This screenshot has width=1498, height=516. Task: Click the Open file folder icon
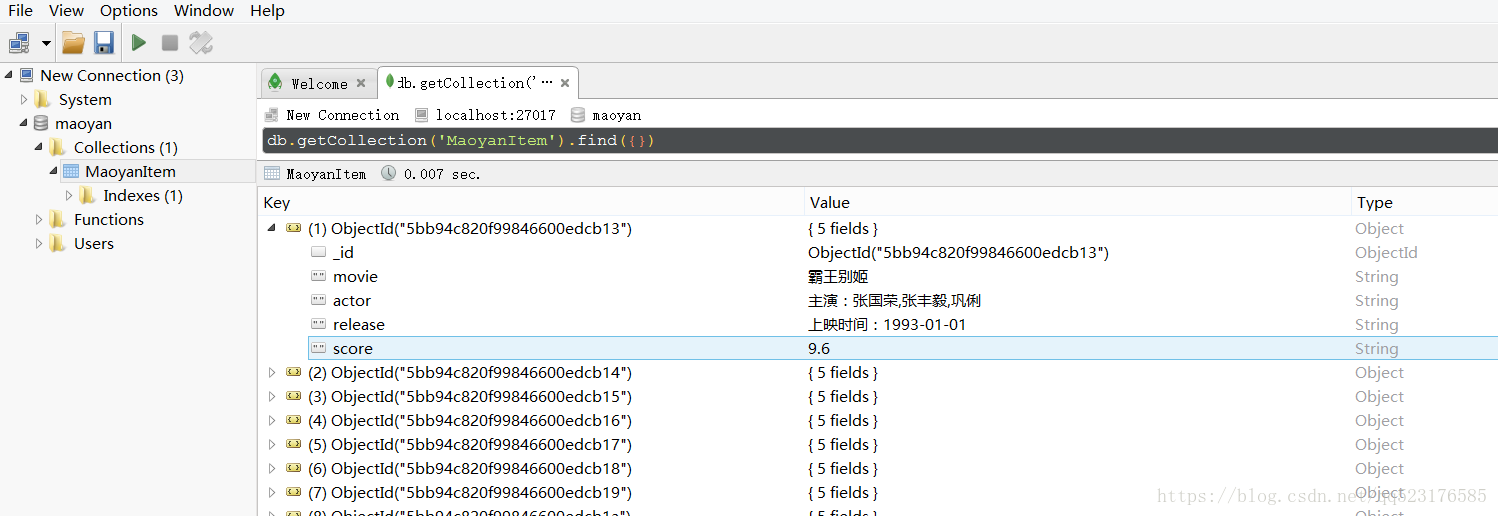(x=73, y=43)
